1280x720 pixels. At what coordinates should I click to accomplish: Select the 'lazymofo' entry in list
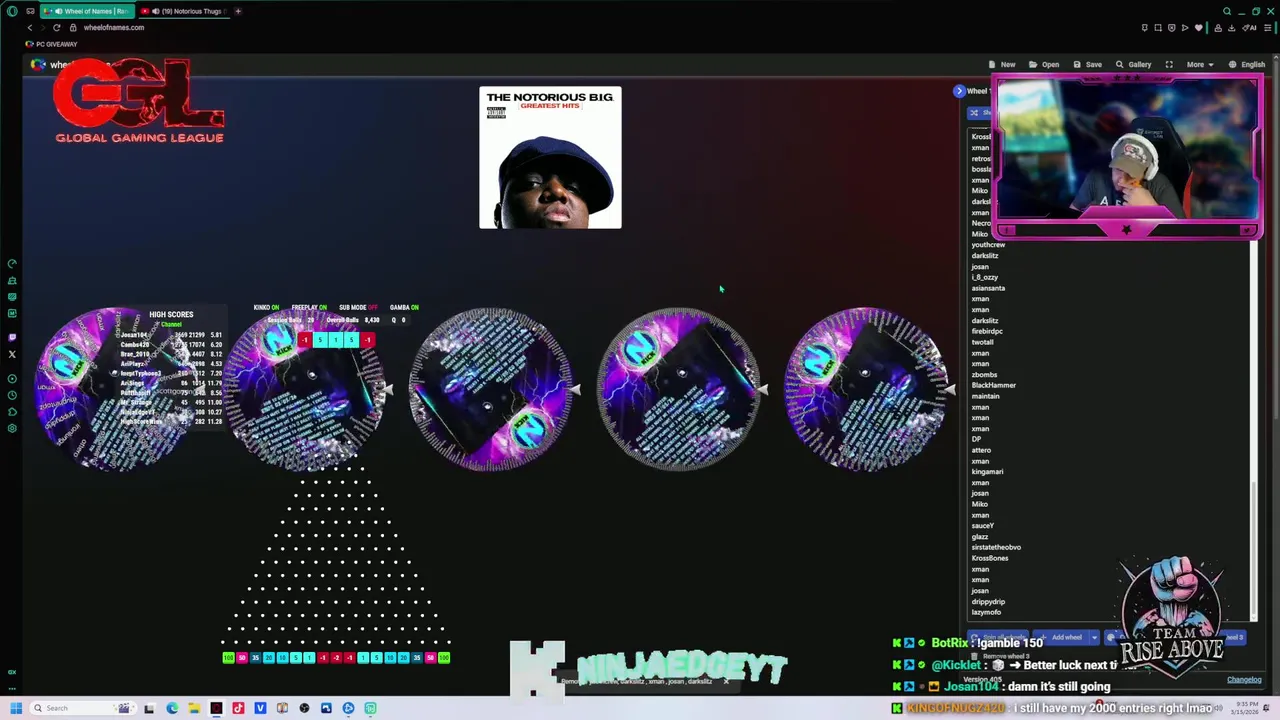(x=986, y=612)
